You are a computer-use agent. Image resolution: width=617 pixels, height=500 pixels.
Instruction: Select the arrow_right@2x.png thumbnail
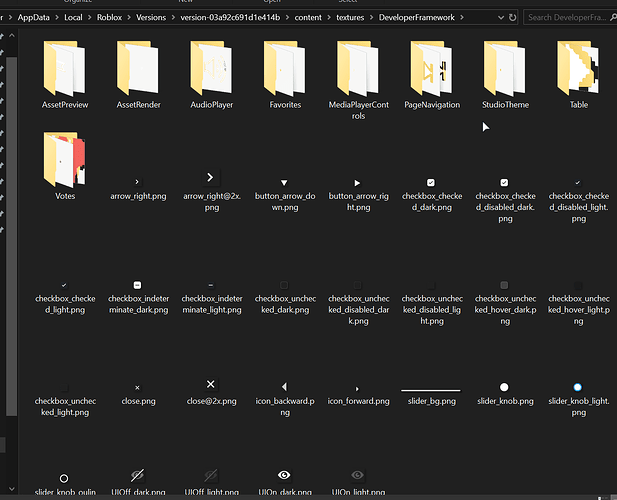210,177
